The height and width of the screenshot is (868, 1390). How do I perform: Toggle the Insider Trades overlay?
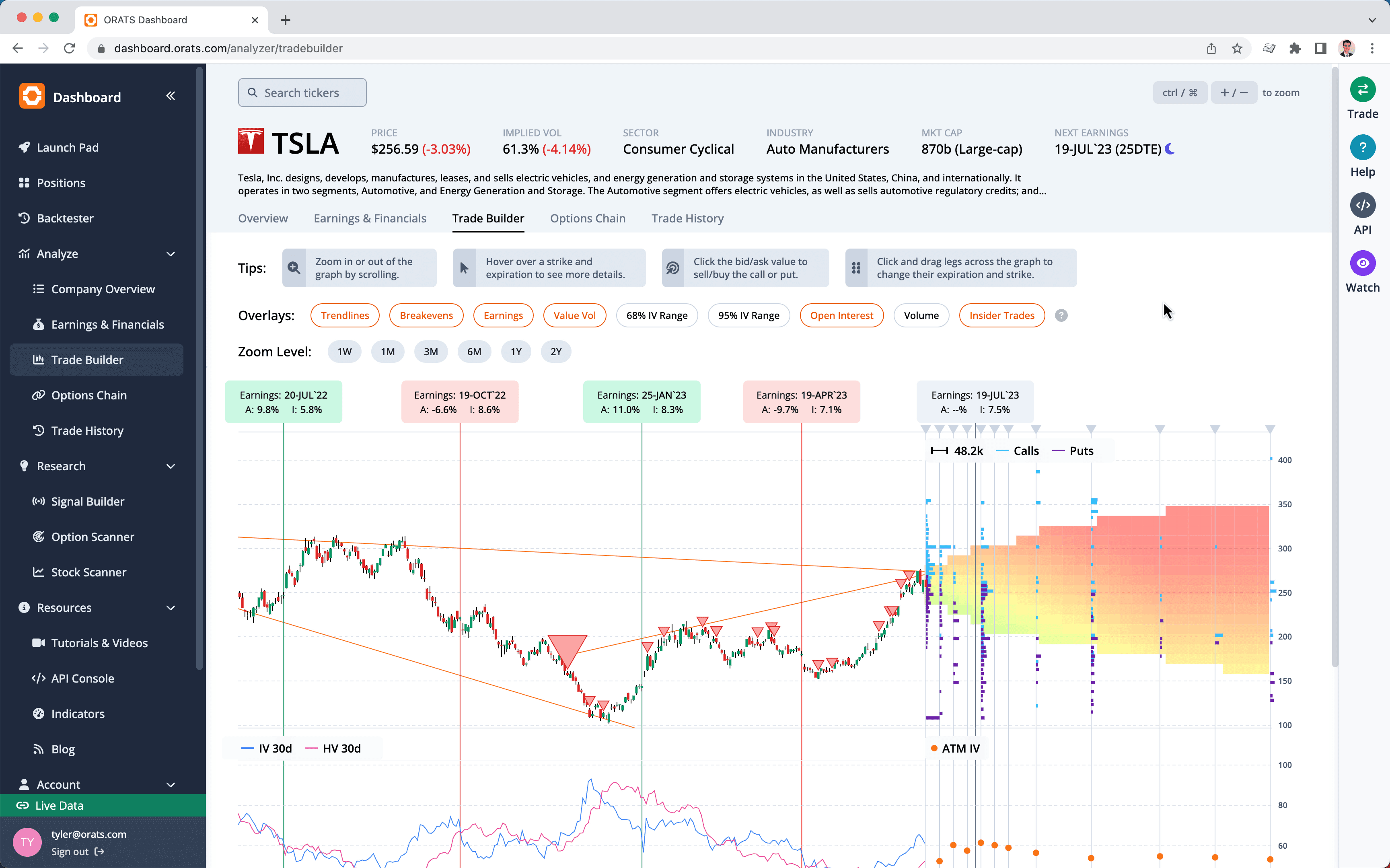pos(1001,315)
